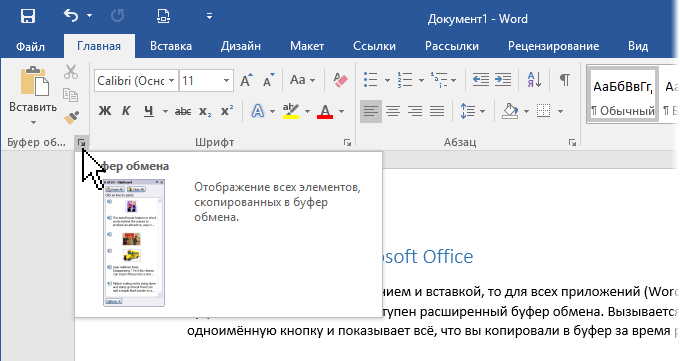Open the Файл tab
The image size is (680, 361).
pyautogui.click(x=30, y=46)
